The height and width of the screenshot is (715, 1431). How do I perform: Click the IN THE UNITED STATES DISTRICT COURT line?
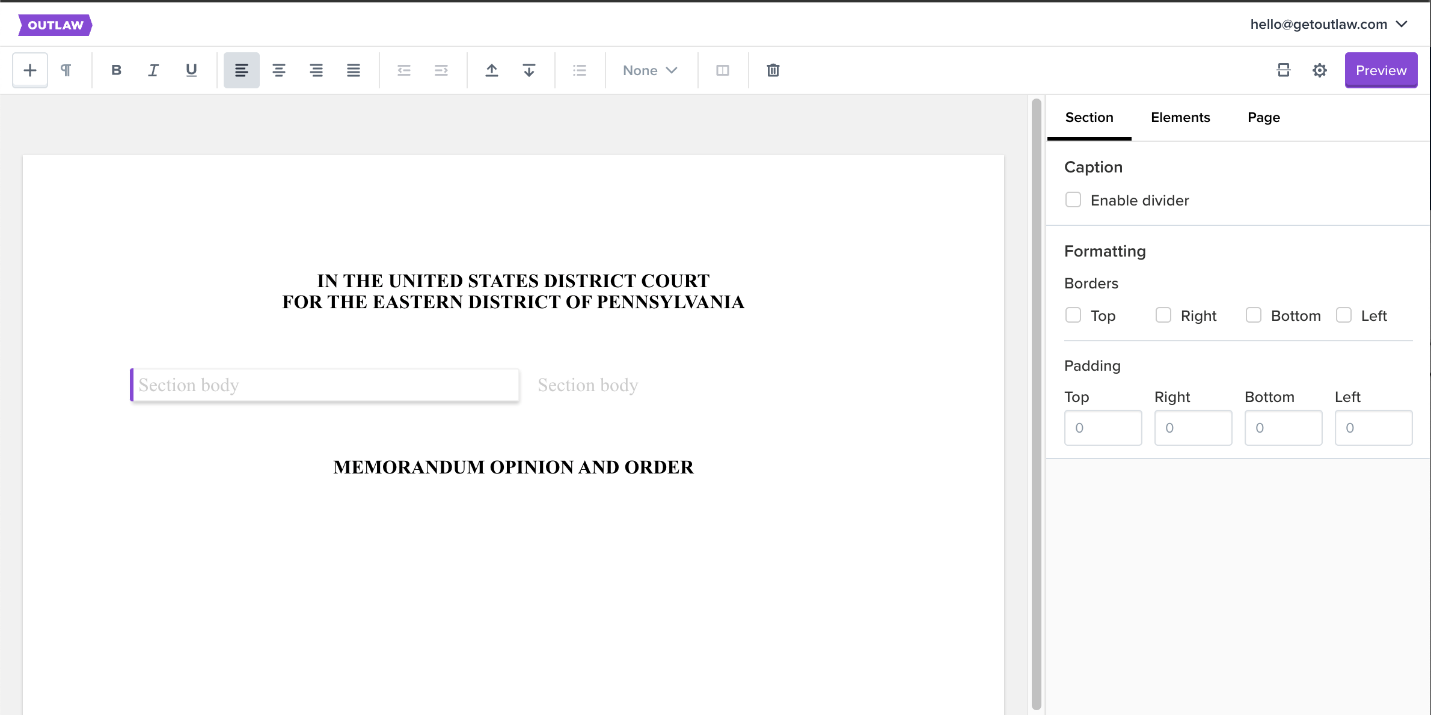click(513, 281)
